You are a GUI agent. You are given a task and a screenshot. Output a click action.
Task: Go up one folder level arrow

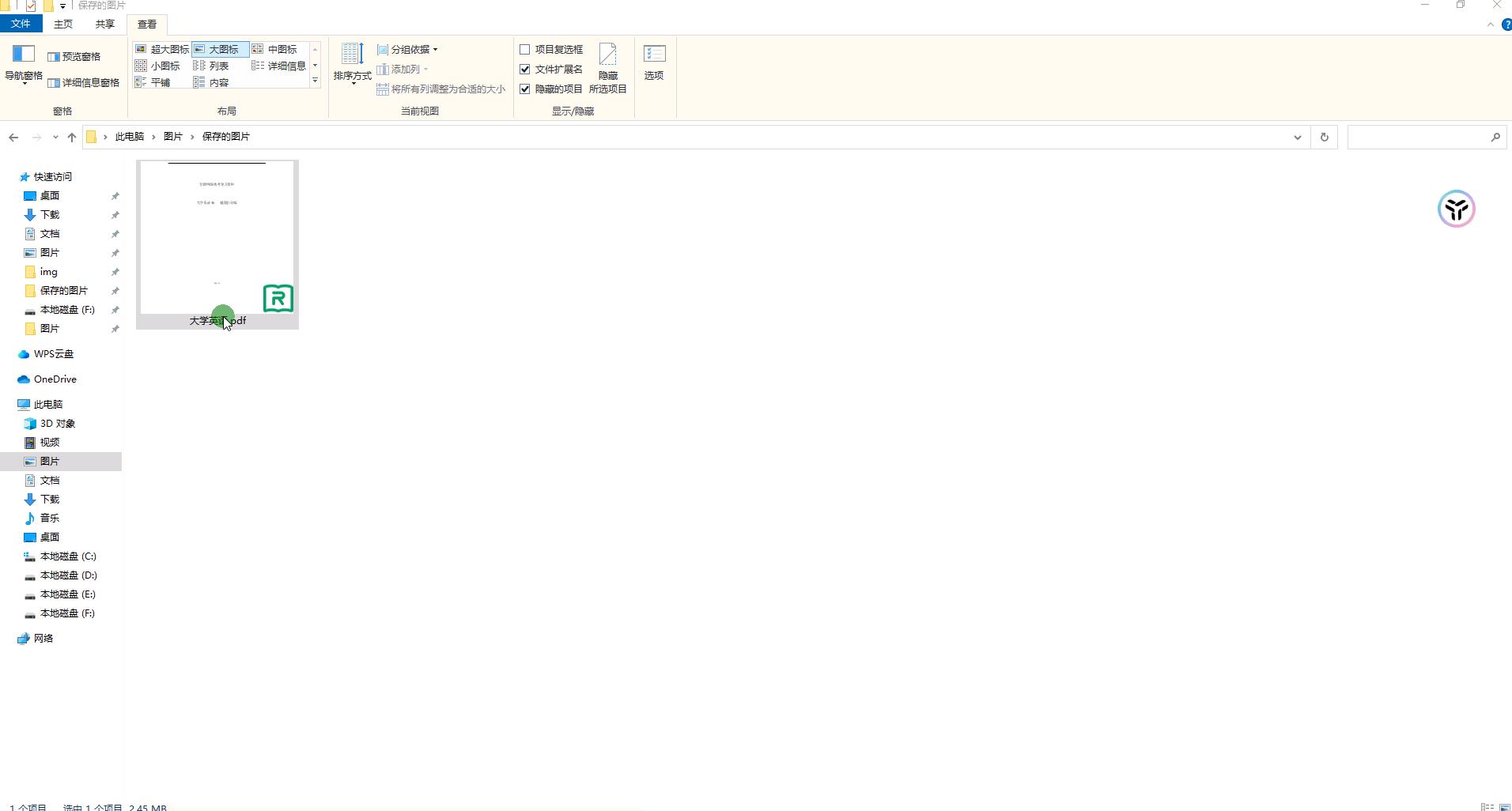[72, 137]
